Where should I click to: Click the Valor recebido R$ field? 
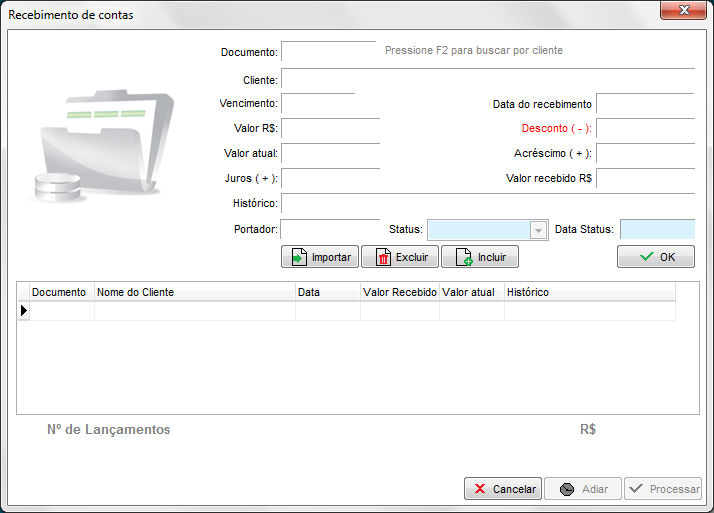pyautogui.click(x=644, y=179)
